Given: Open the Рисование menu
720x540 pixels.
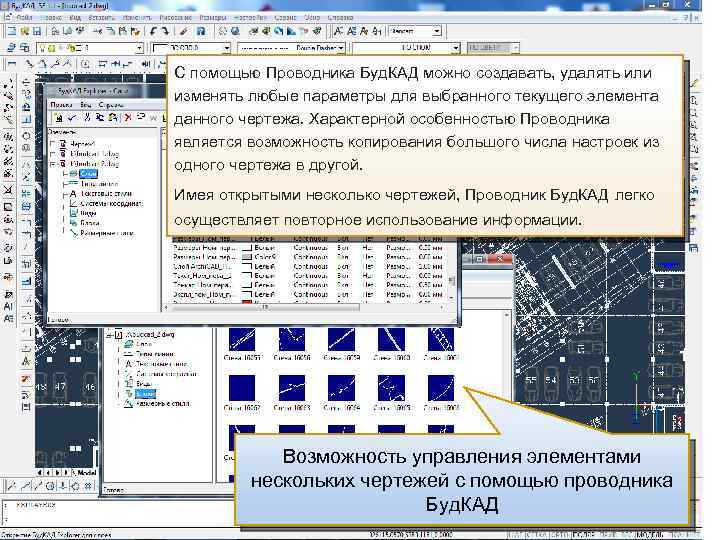Looking at the screenshot, I should click(175, 17).
